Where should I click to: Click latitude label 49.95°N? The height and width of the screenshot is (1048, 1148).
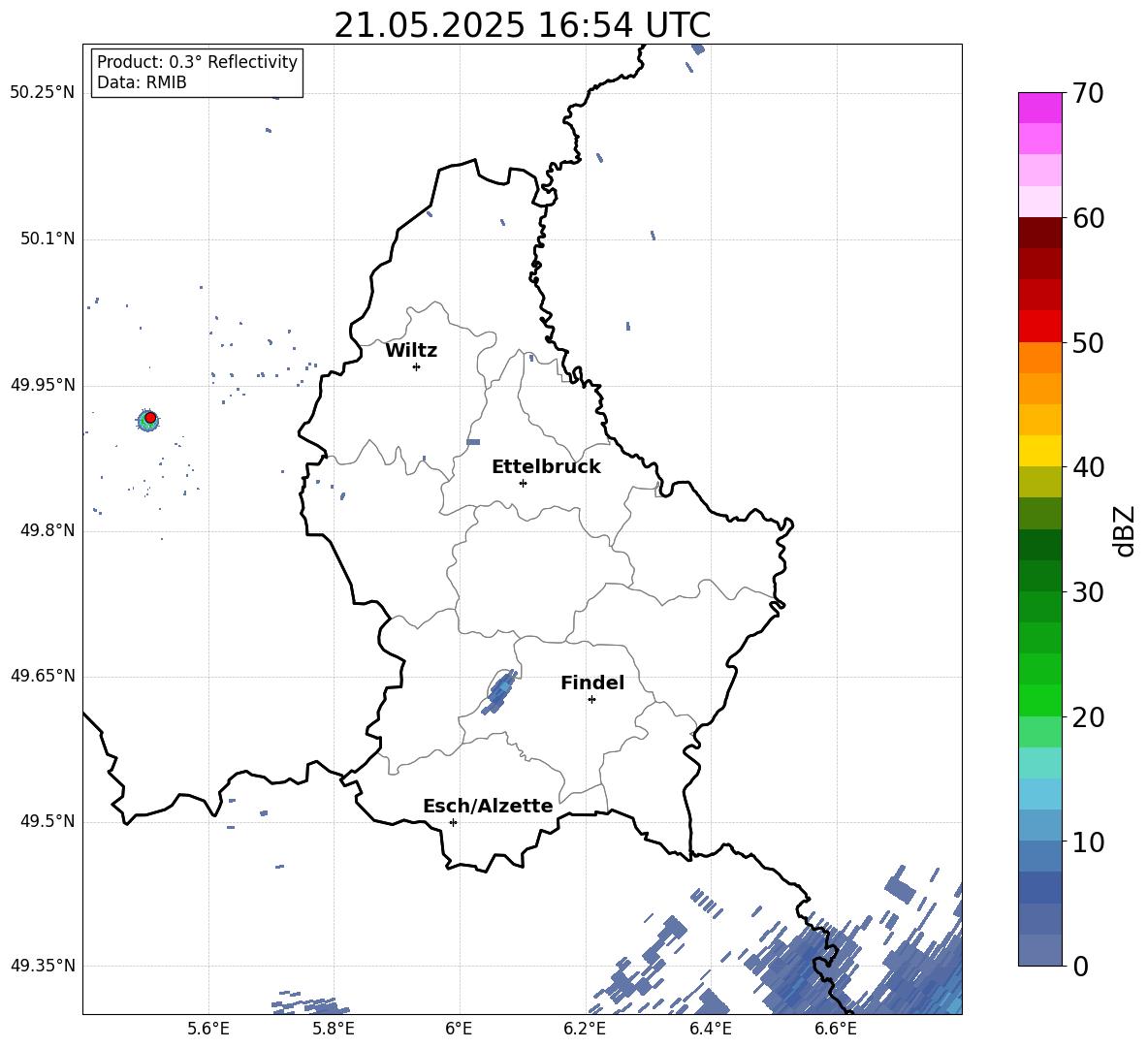click(43, 385)
